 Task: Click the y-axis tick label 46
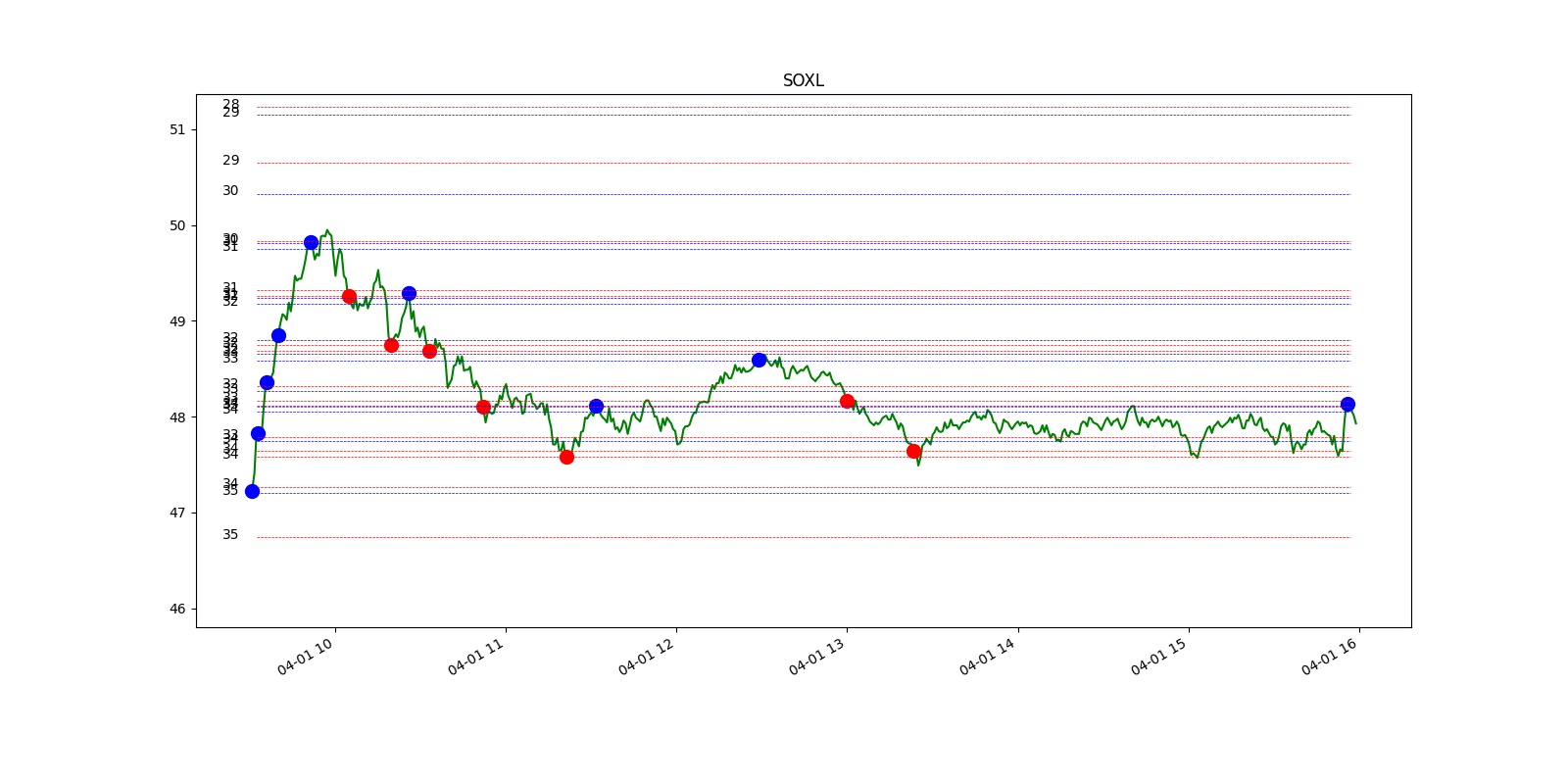pyautogui.click(x=177, y=609)
